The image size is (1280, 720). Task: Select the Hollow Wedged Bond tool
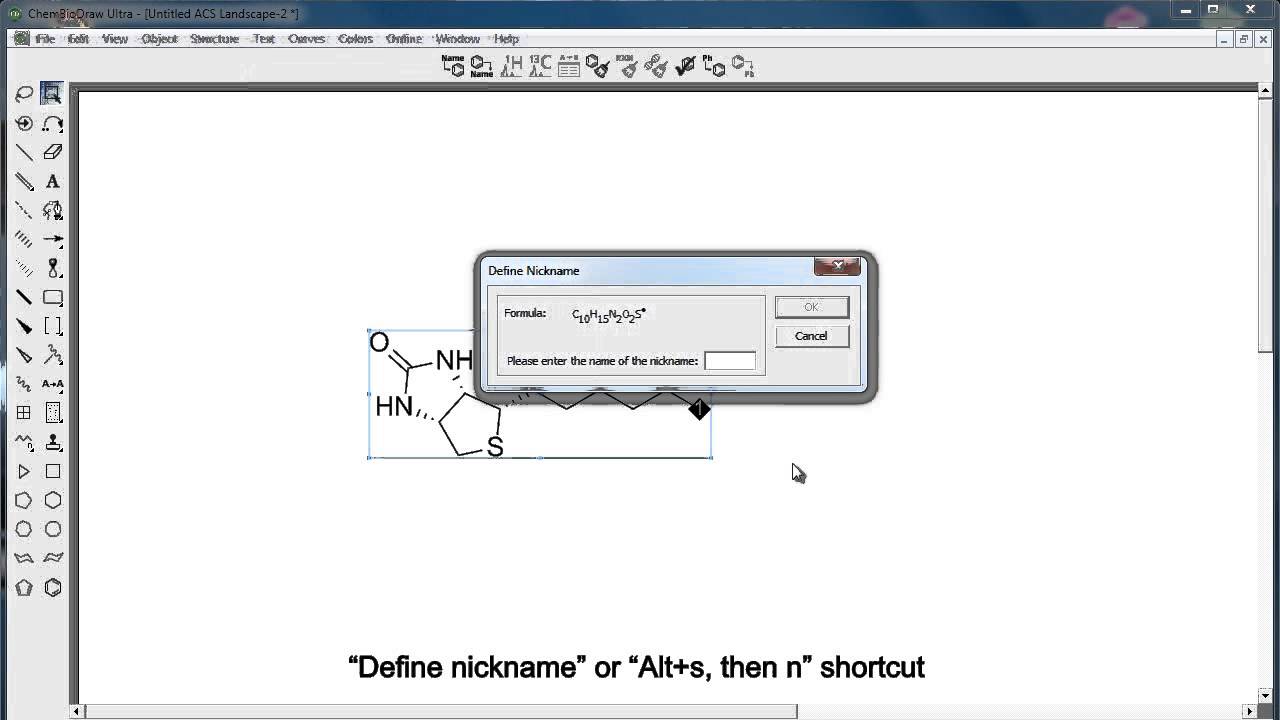24,355
